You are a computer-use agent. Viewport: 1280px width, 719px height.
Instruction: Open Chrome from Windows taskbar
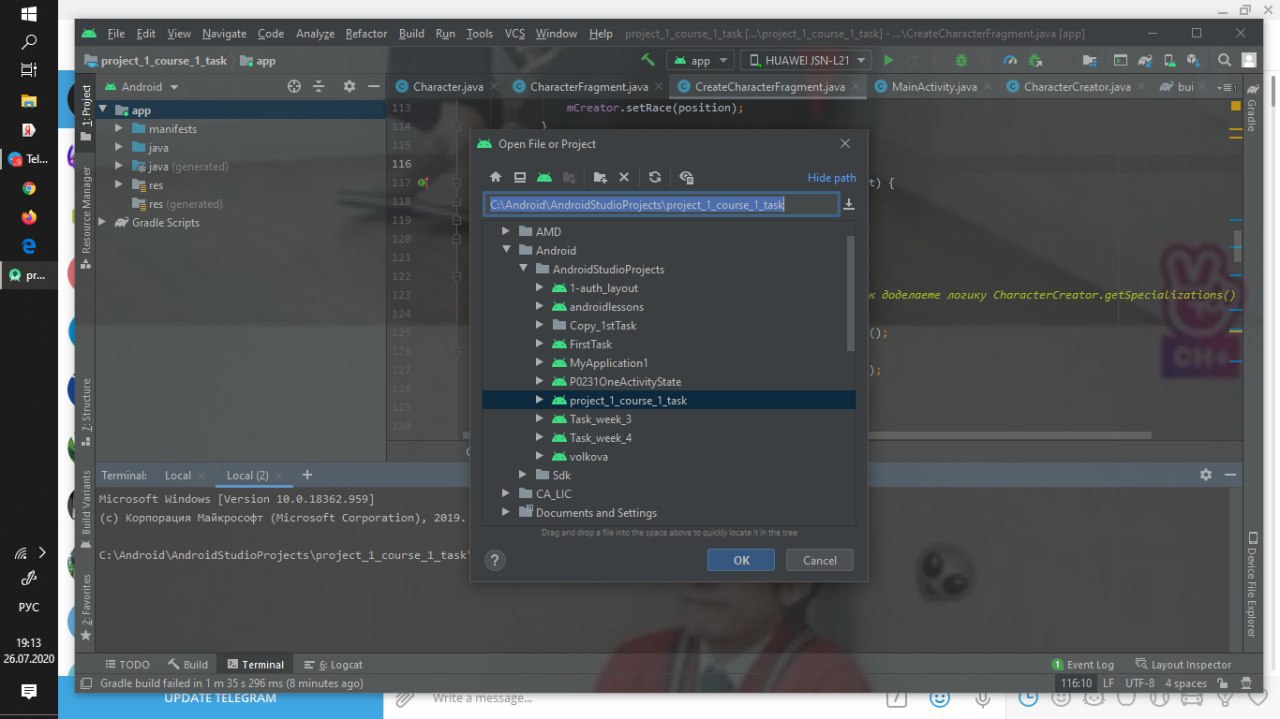pos(29,188)
